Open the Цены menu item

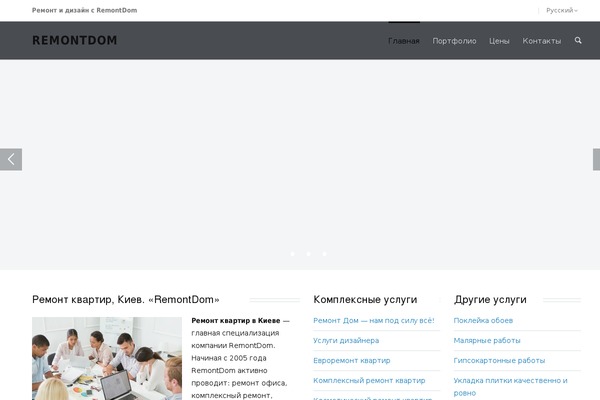tap(499, 41)
